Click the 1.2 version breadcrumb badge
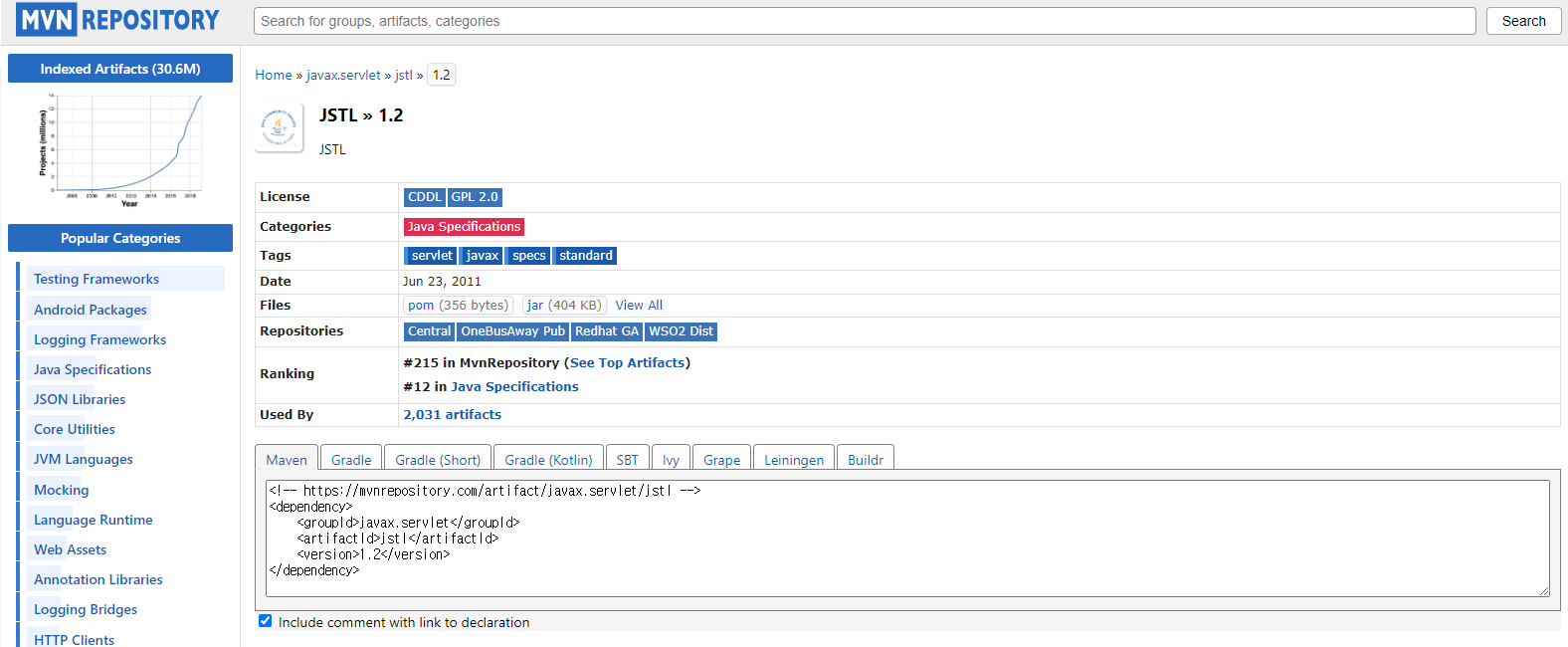 click(442, 75)
